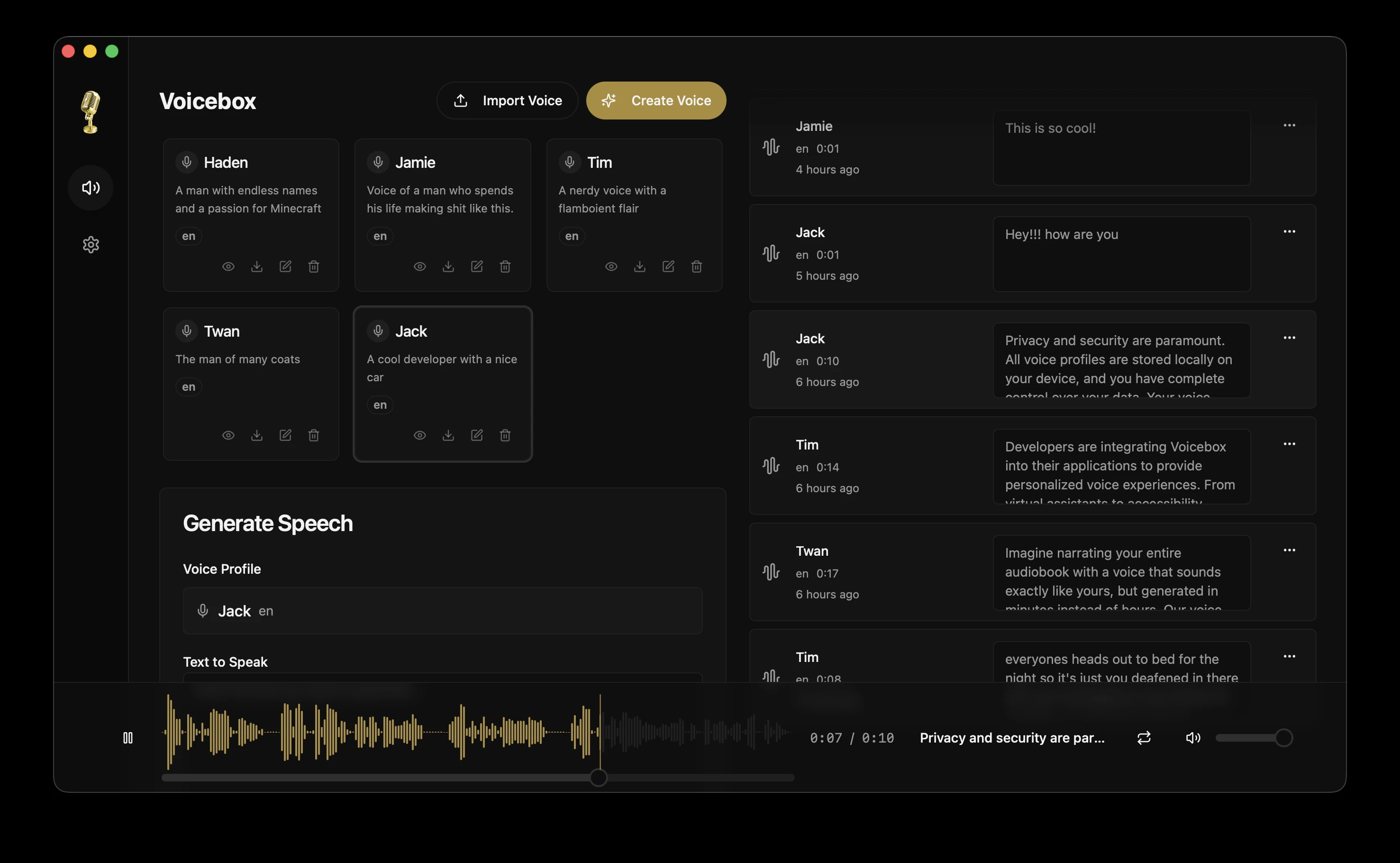The width and height of the screenshot is (1400, 863).
Task: Download the Tim voice profile
Action: tap(640, 267)
